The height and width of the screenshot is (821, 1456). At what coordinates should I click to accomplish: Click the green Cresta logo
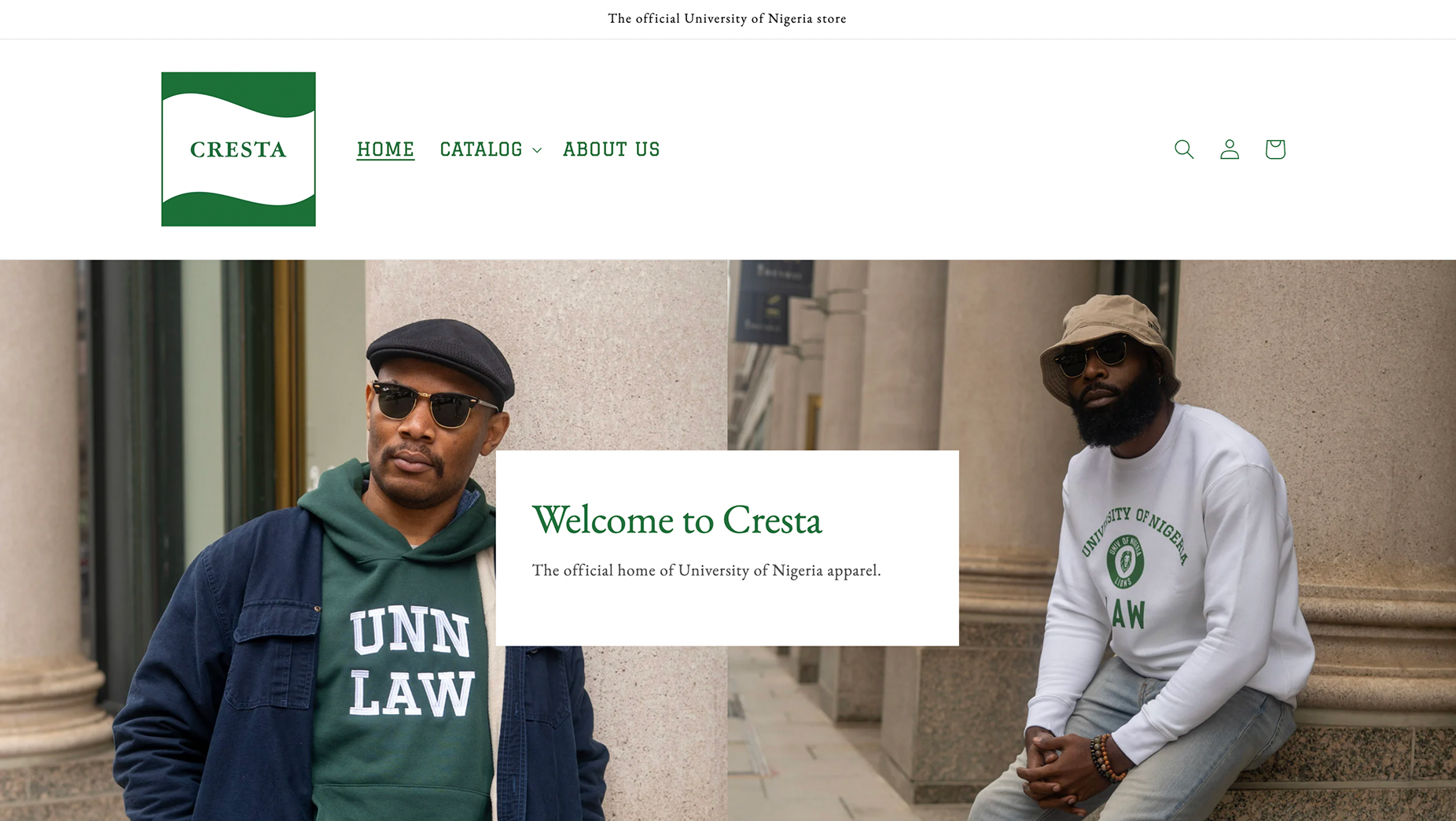238,149
